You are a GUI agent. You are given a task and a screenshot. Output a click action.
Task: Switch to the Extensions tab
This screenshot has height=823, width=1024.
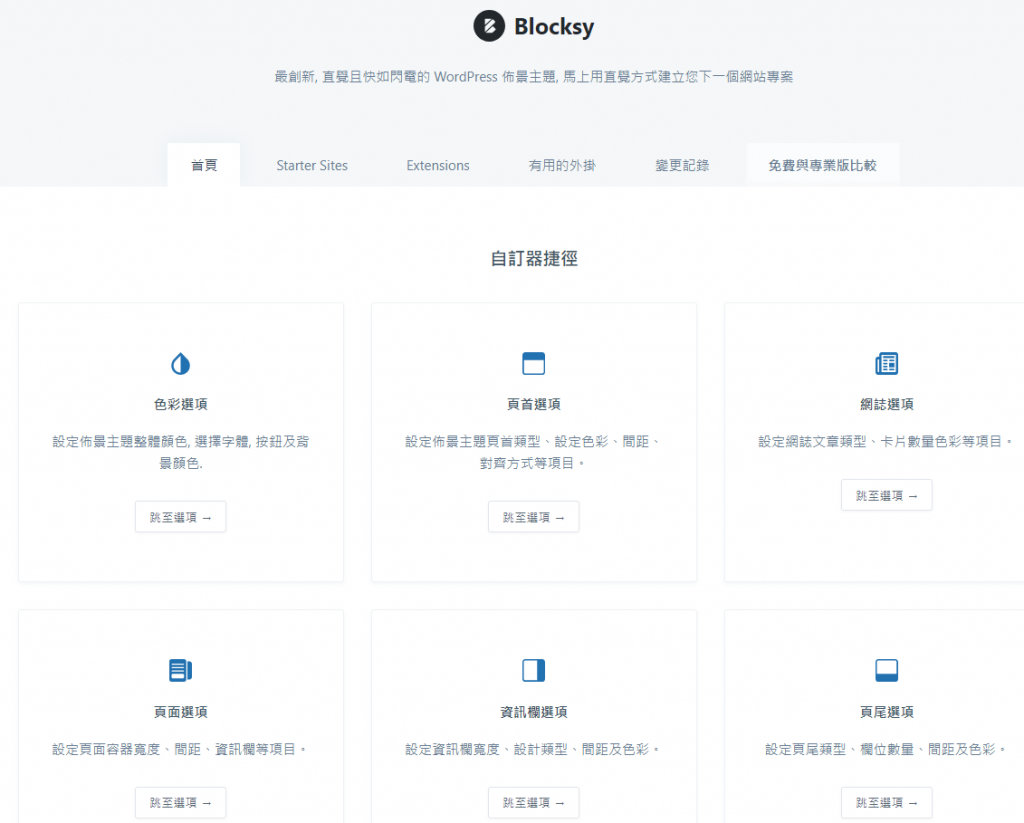click(x=438, y=165)
